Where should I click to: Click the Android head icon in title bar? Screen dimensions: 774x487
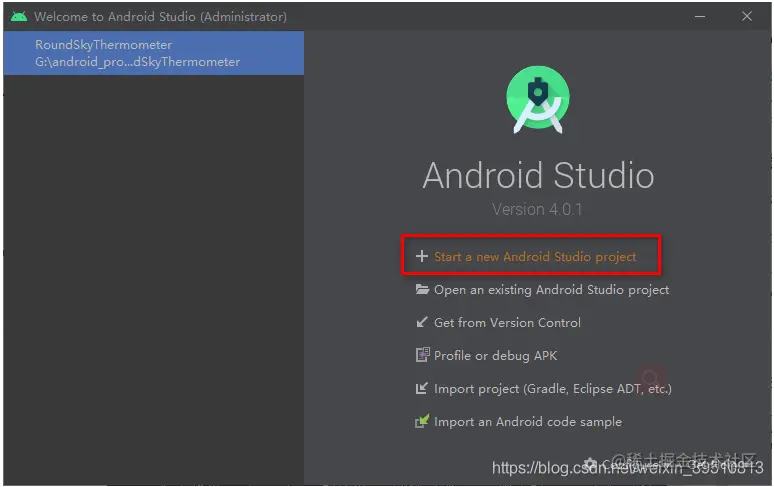click(x=19, y=16)
